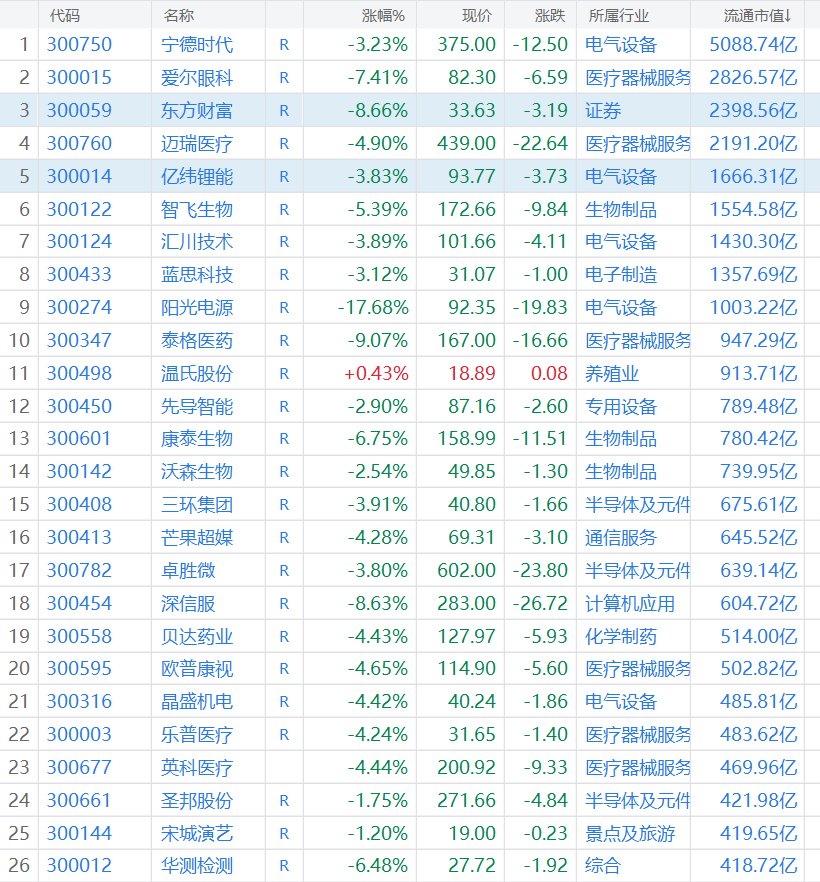
Task: Click the R marker for 沃森生物
Action: (284, 472)
